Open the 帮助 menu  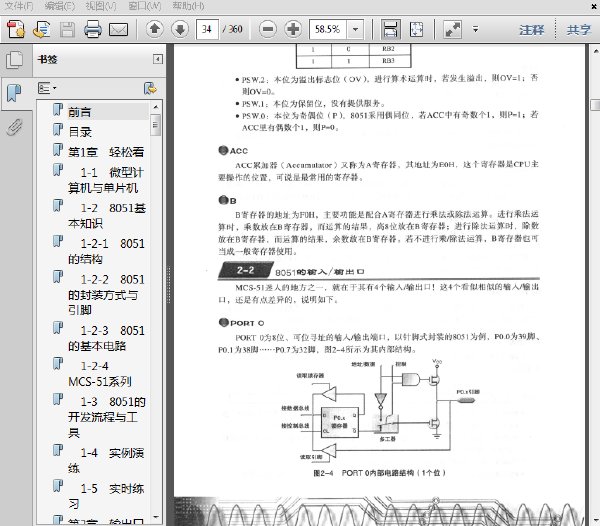tap(188, 6)
